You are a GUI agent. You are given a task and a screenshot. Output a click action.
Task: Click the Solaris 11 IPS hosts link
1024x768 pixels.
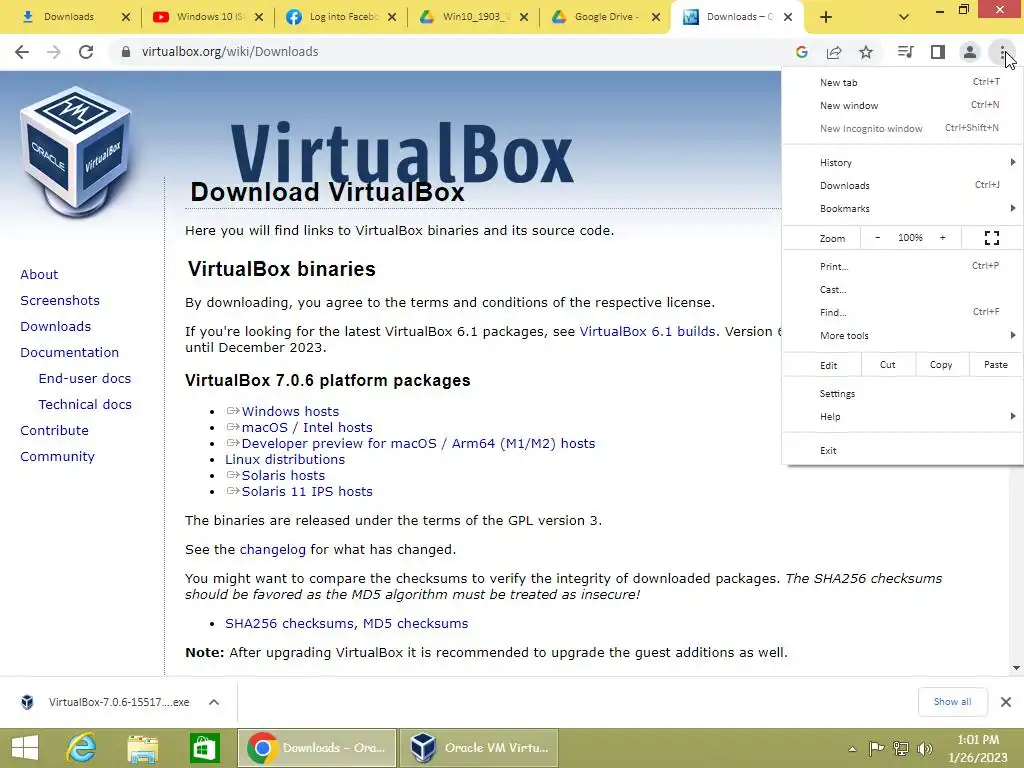(x=307, y=491)
